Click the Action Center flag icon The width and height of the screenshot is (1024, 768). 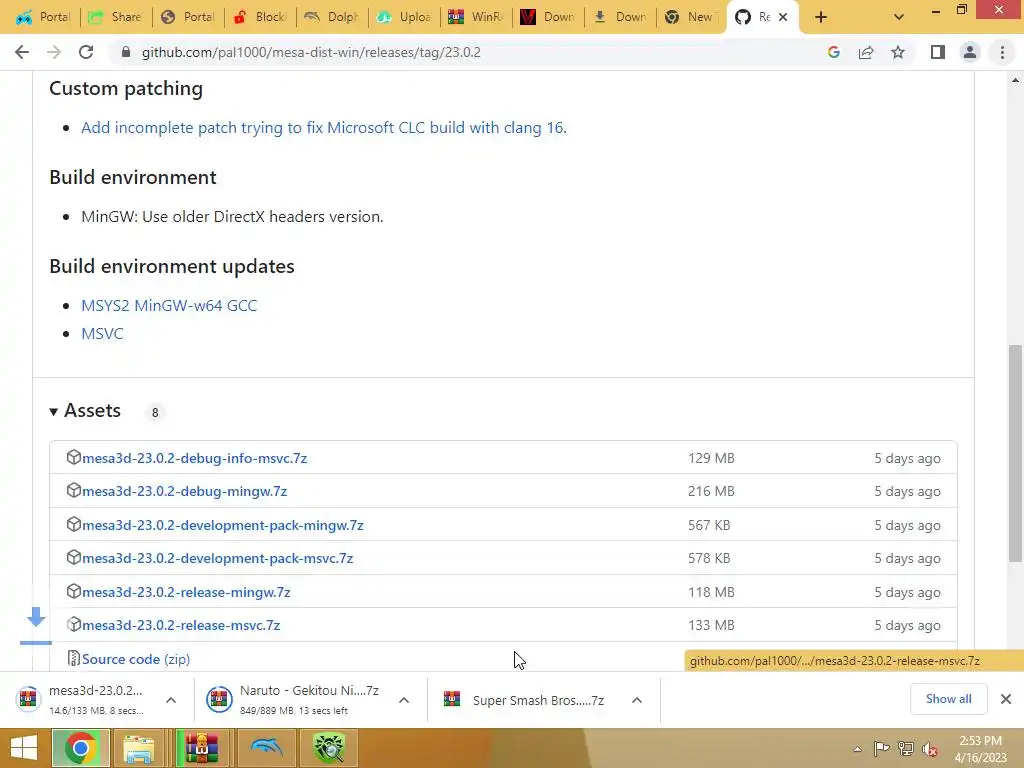point(881,748)
